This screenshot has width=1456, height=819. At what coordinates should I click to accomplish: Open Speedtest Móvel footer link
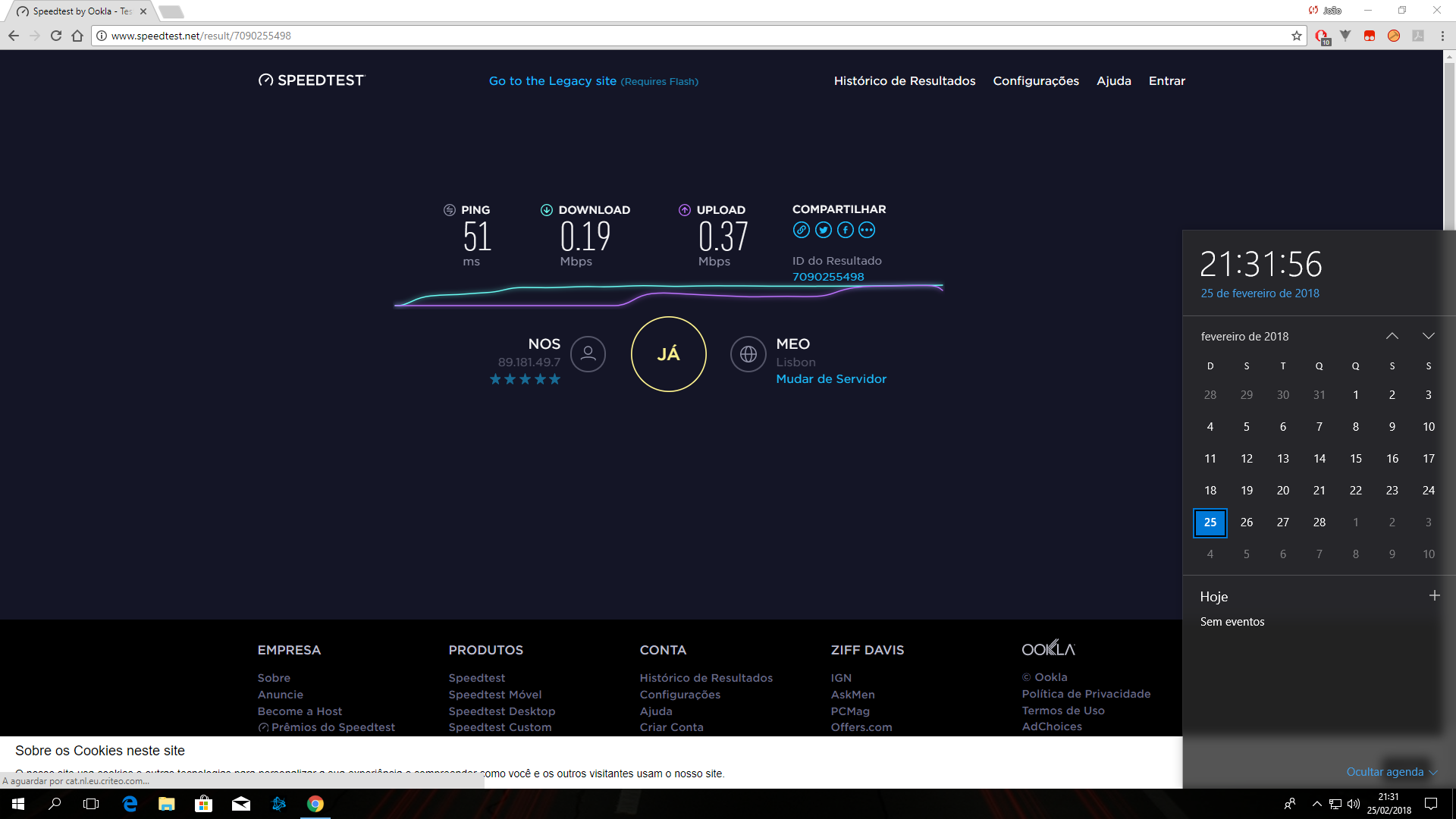coord(495,695)
